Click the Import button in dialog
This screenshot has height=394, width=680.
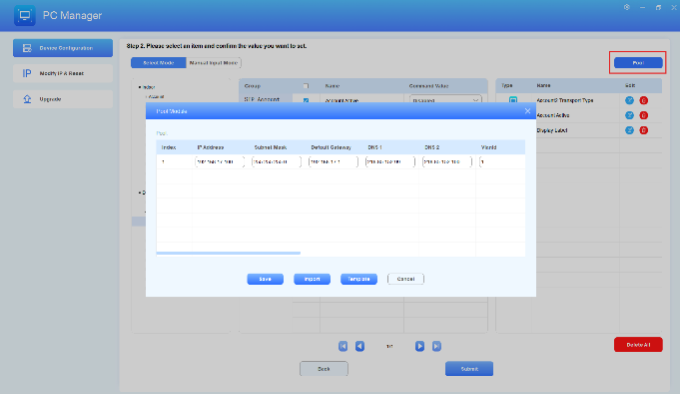(312, 279)
